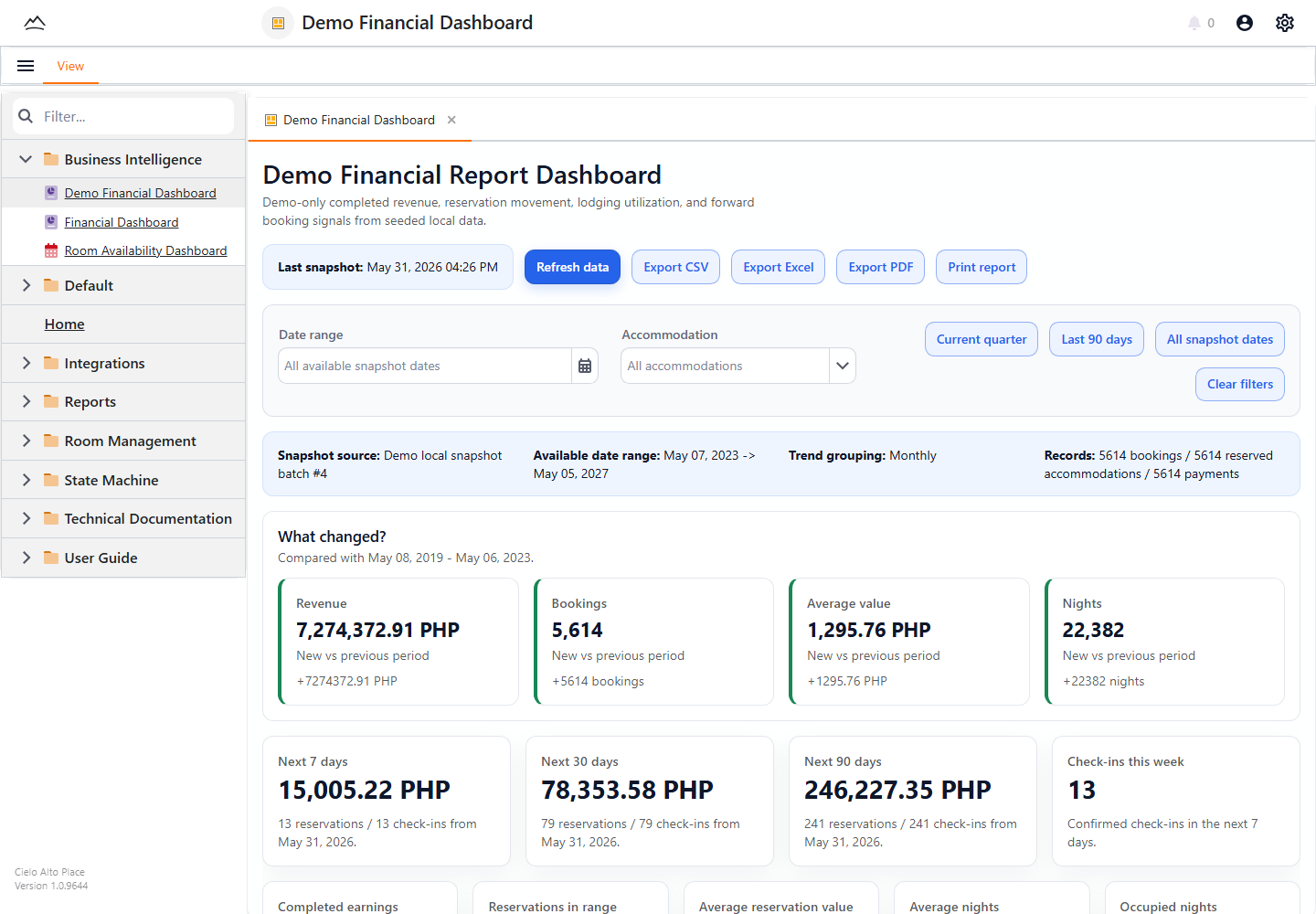Click the Nights 22,382 card
Image resolution: width=1316 pixels, height=914 pixels.
click(x=1164, y=642)
